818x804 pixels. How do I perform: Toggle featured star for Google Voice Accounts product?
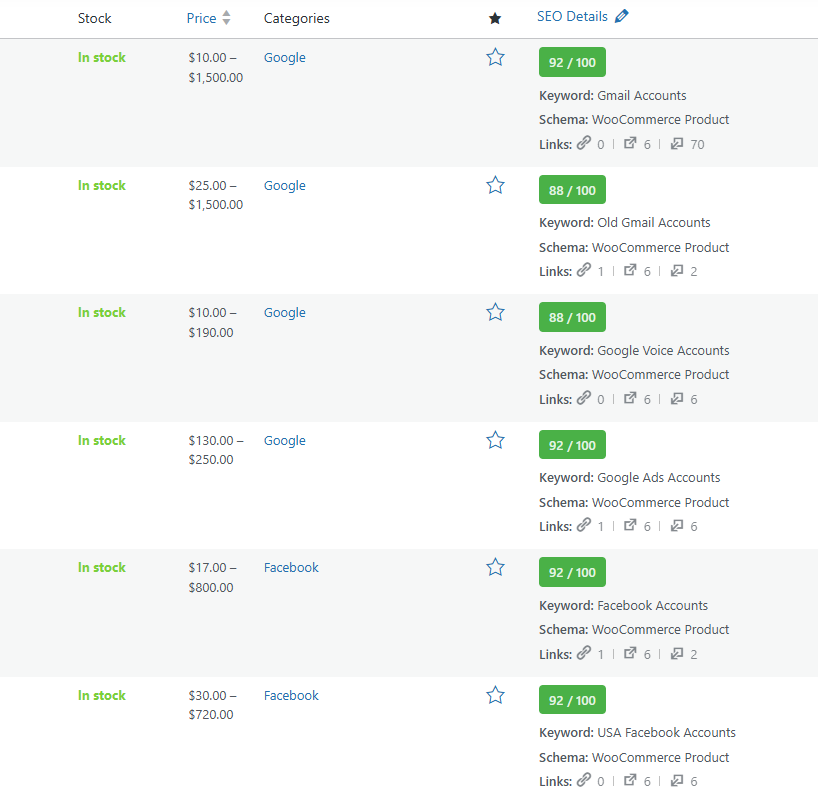coord(495,313)
